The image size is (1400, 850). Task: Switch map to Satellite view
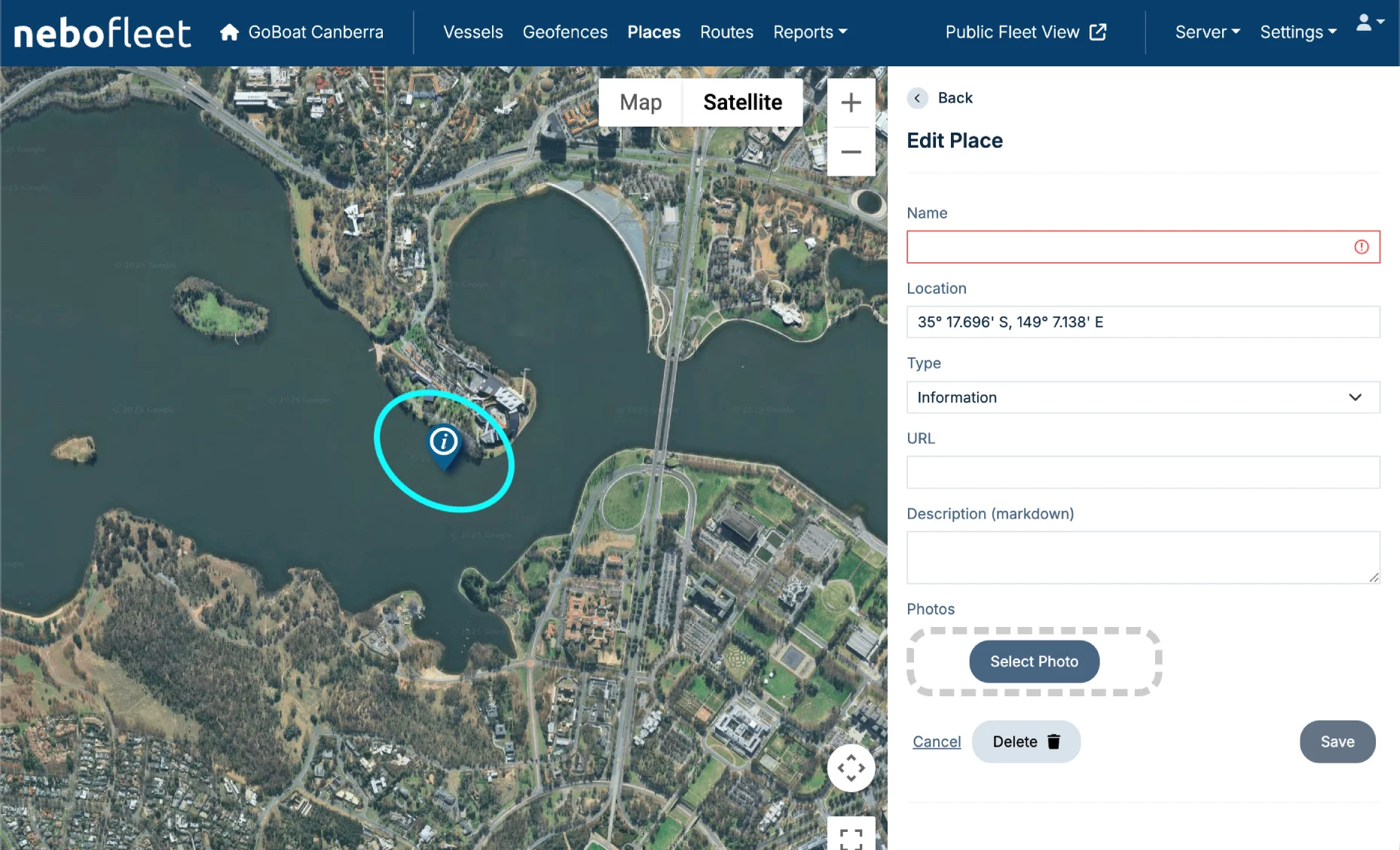[x=742, y=102]
